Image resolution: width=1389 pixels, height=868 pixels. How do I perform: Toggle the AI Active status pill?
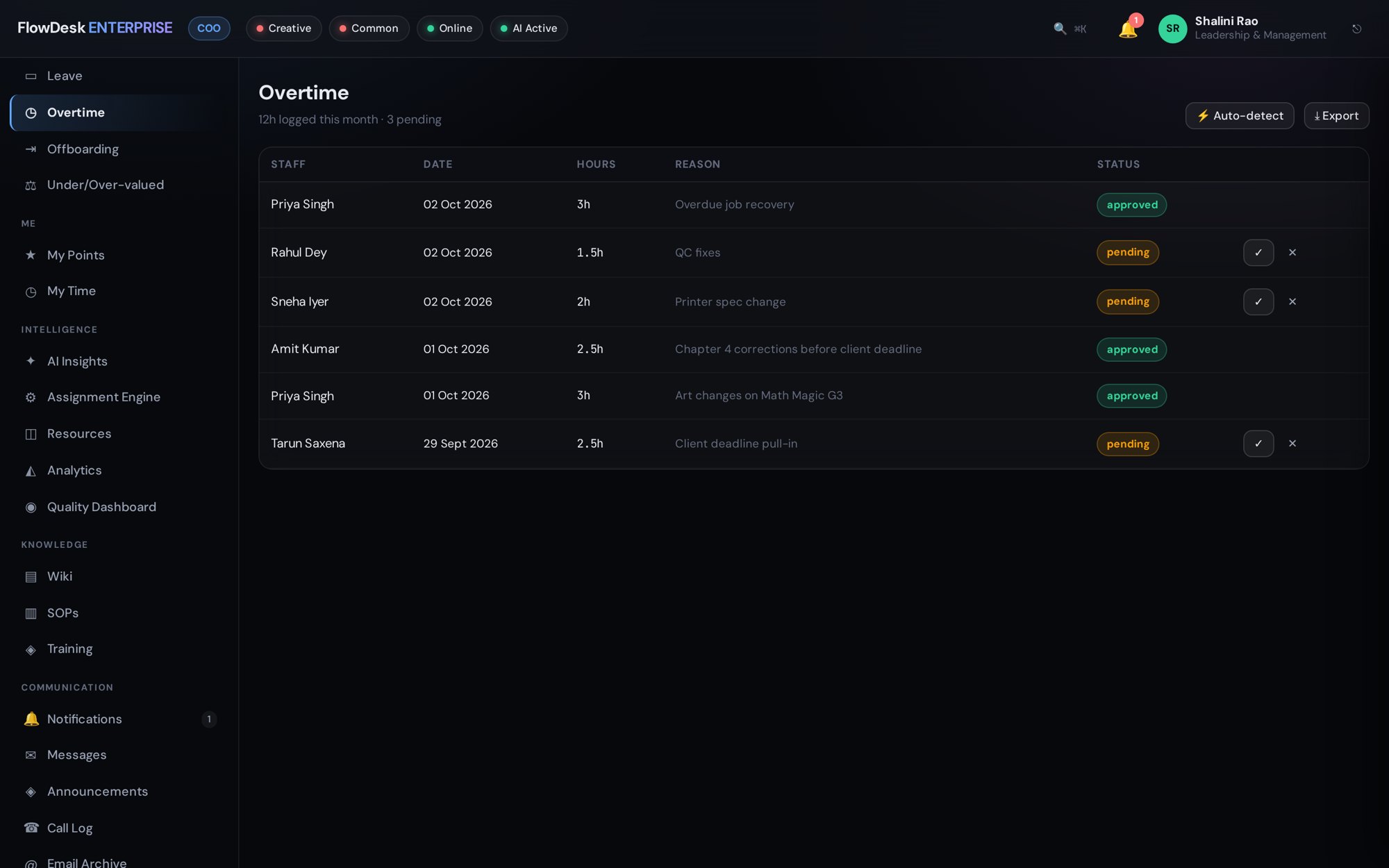529,28
